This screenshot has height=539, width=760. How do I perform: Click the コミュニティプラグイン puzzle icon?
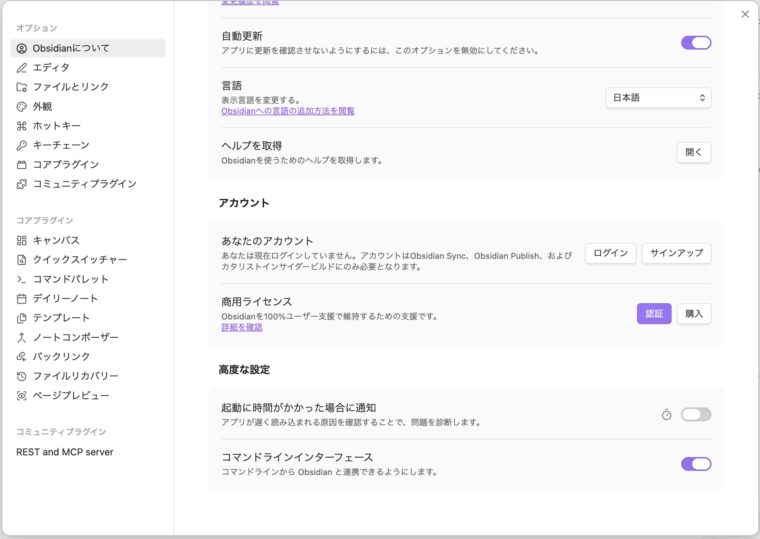click(22, 184)
